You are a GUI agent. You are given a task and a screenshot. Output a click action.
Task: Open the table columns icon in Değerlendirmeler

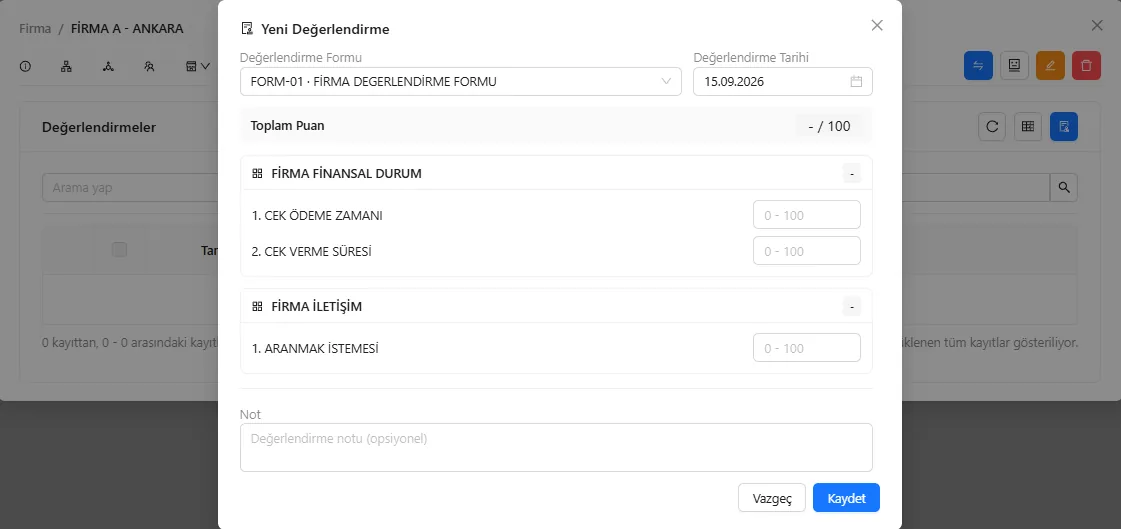click(1028, 127)
